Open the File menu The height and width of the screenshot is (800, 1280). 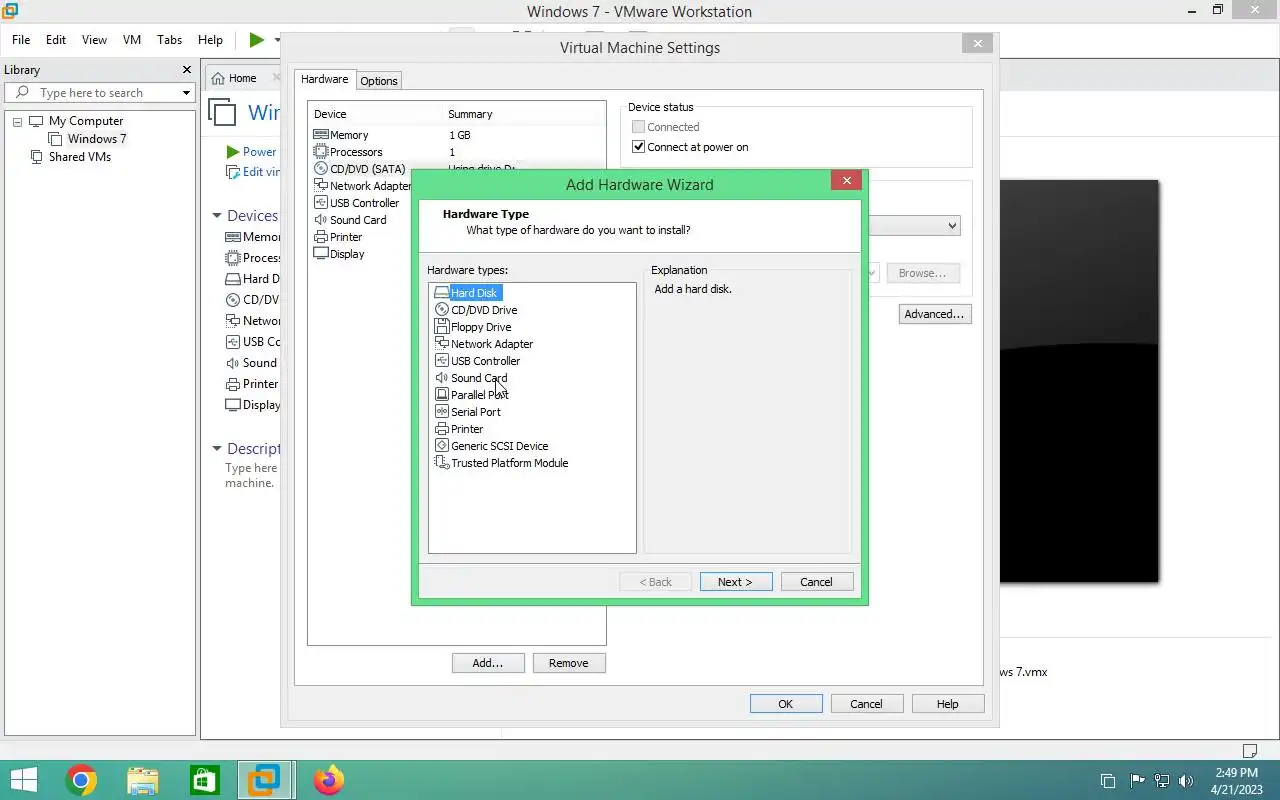21,40
